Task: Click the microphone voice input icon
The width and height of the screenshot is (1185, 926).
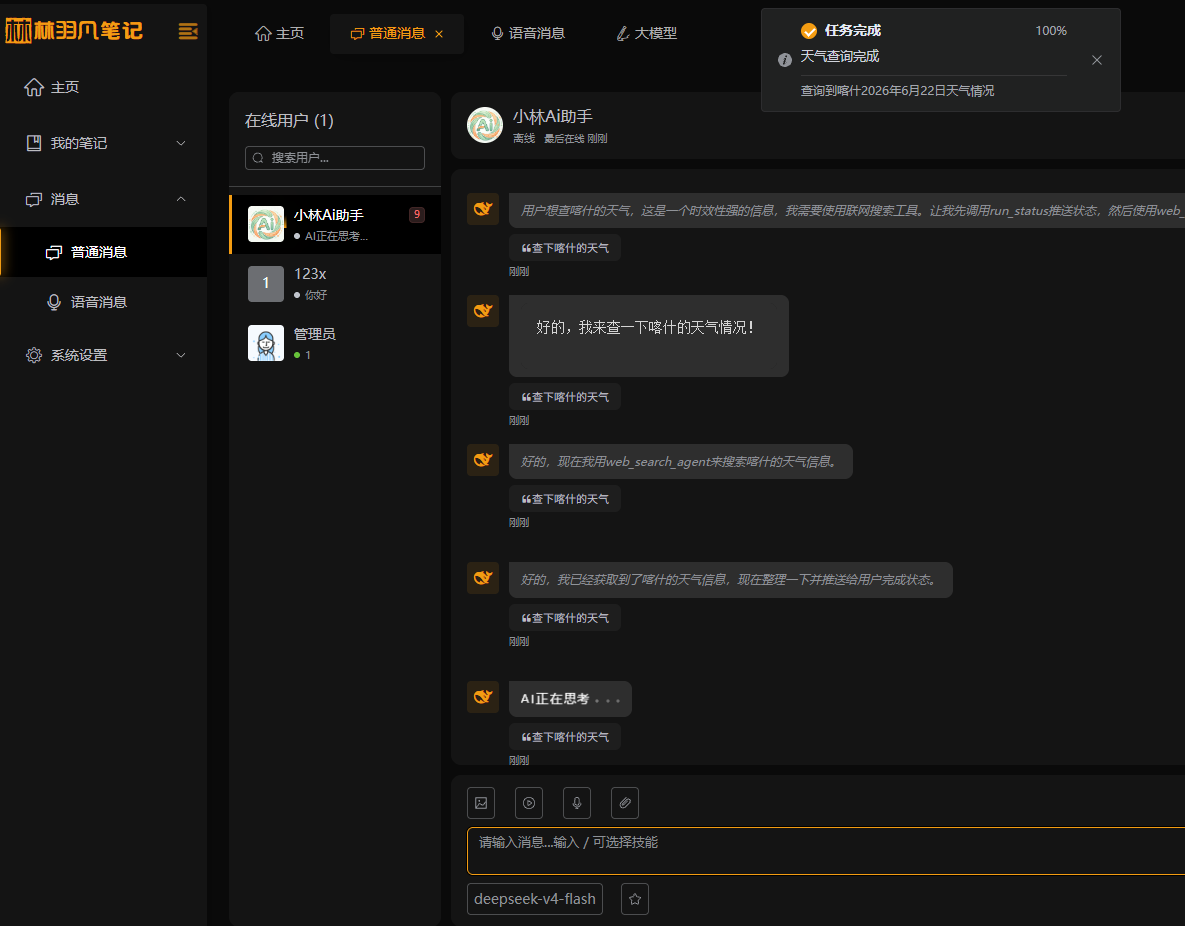Action: 577,803
